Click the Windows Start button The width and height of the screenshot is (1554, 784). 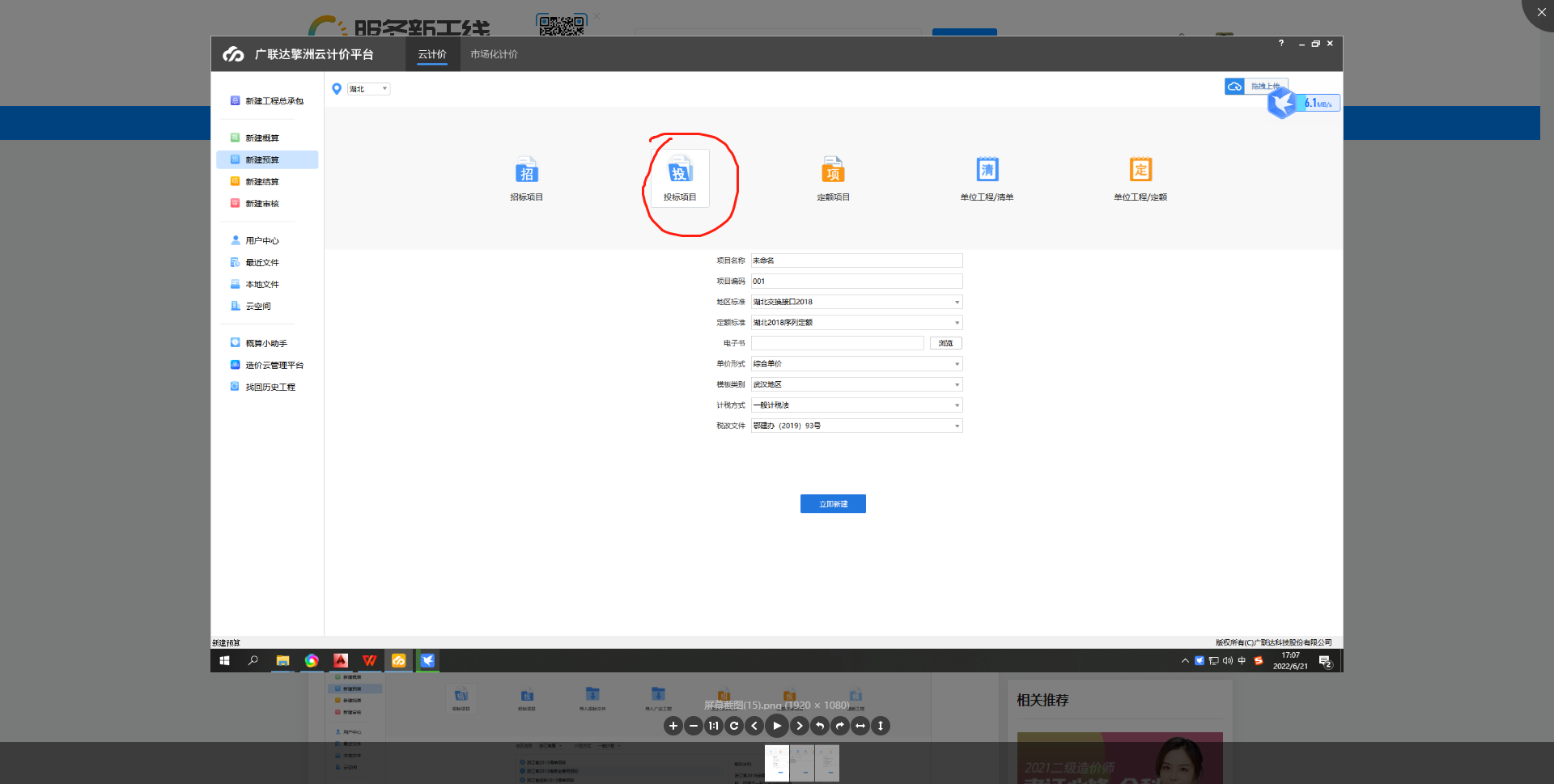tap(224, 661)
